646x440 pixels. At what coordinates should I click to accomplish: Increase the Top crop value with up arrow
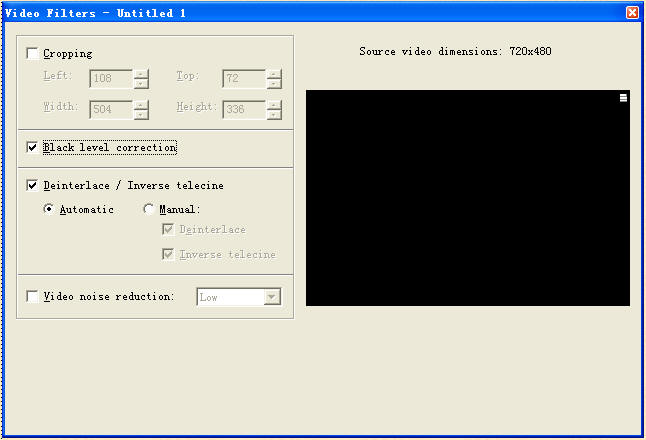click(274, 74)
